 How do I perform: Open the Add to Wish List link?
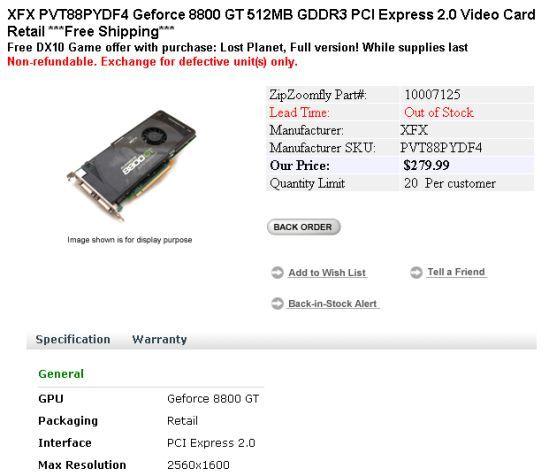click(x=327, y=273)
